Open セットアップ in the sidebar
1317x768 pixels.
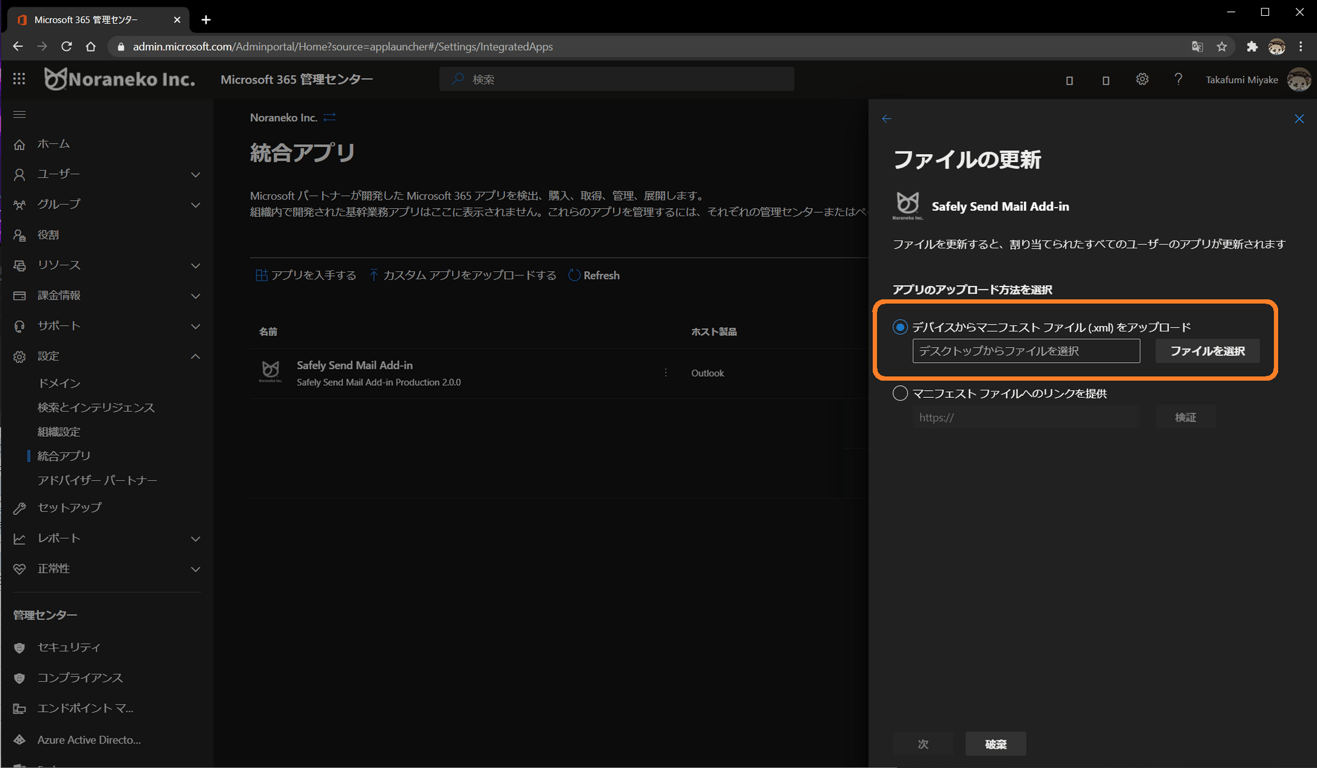(x=69, y=508)
